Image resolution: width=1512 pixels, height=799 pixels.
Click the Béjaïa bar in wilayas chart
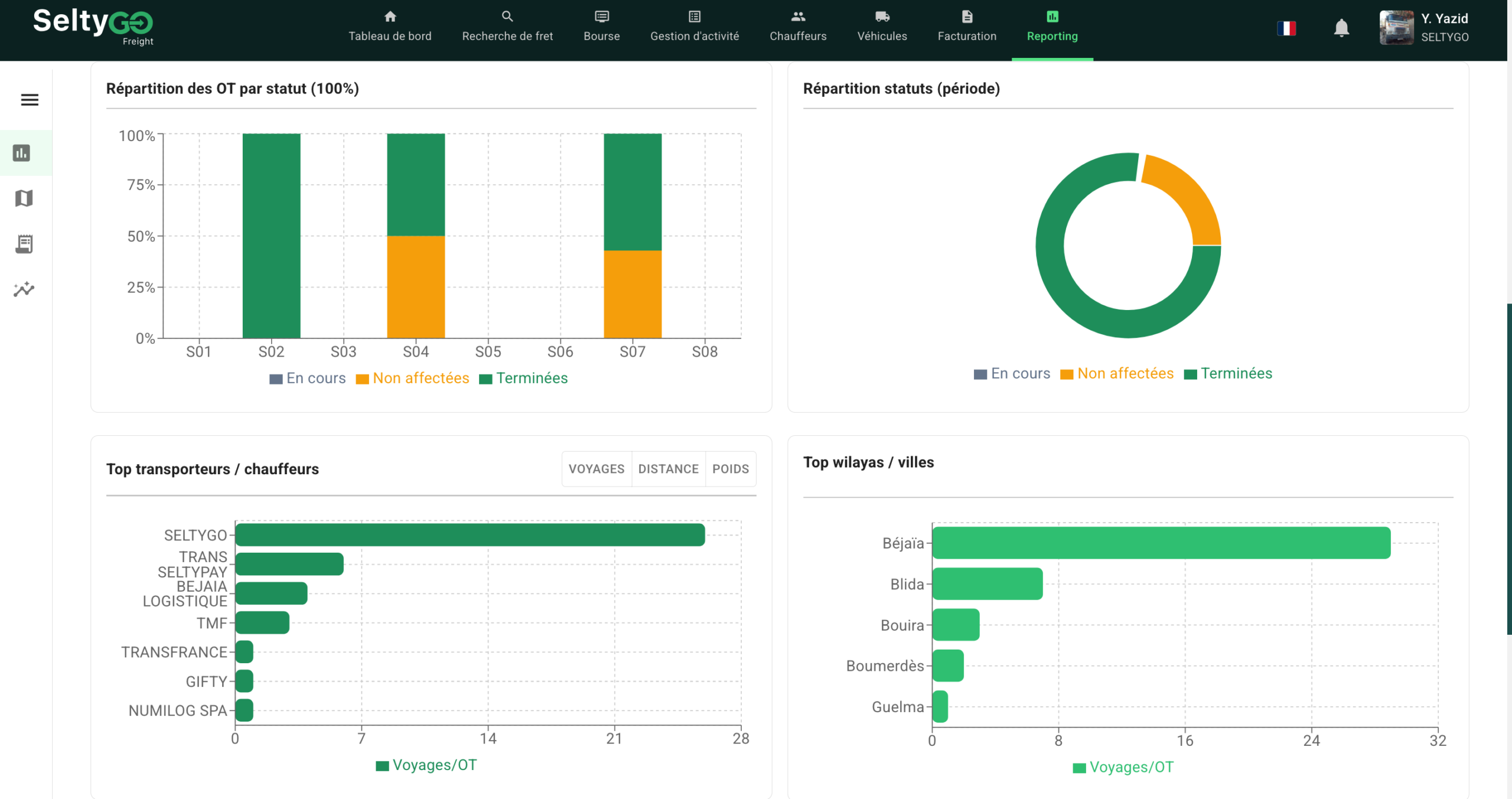coord(1161,543)
